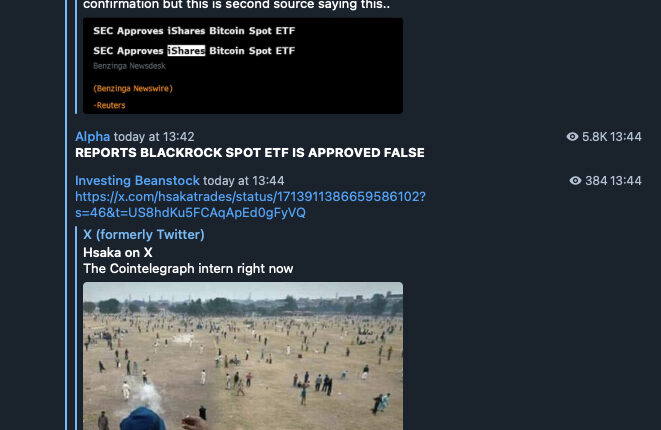Click the 5.8K view count
The image size is (661, 430).
[594, 137]
